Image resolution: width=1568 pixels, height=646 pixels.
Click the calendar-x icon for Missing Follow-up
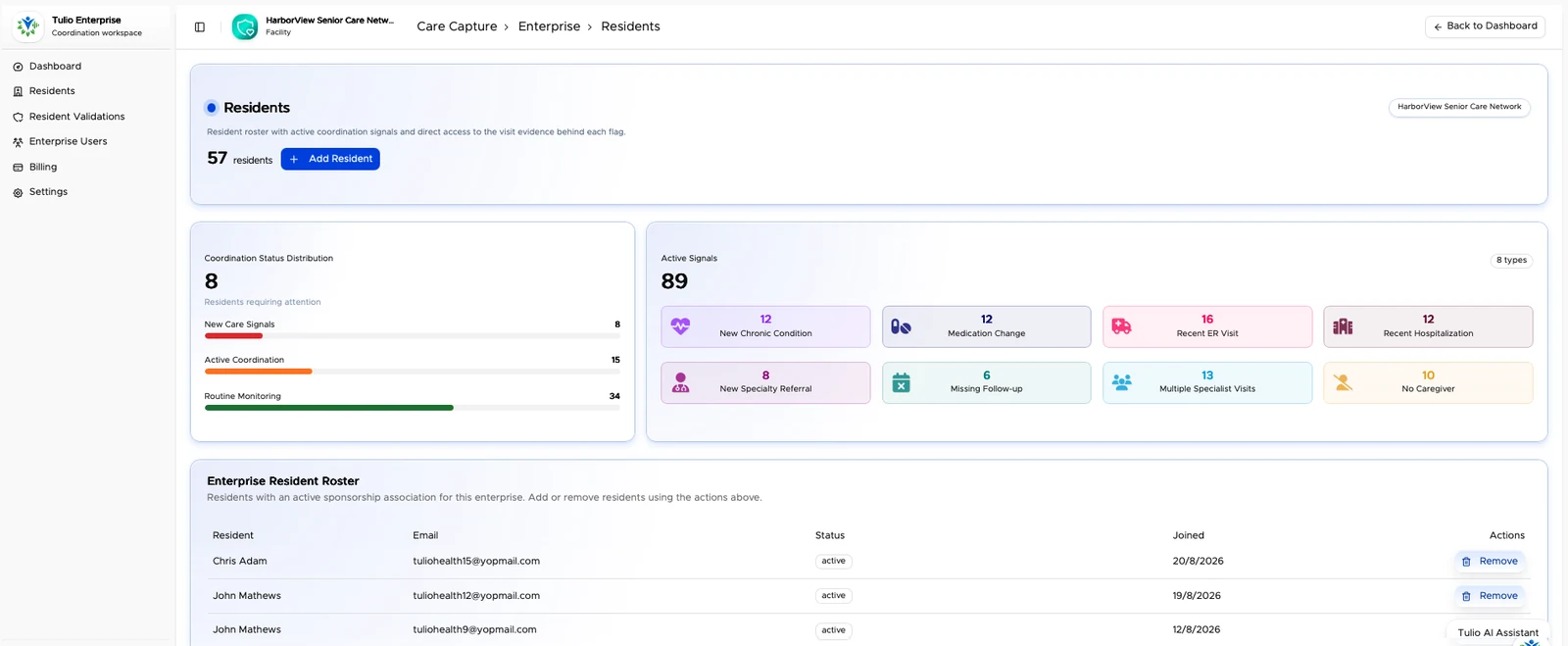click(x=901, y=382)
